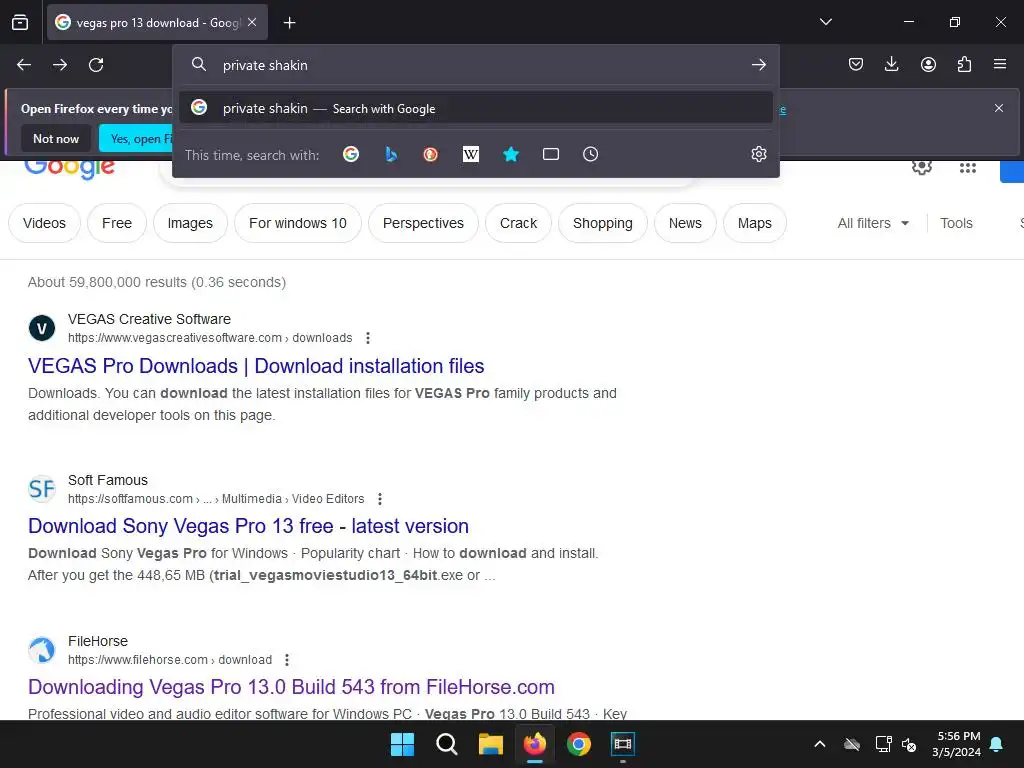Switch to Firefox in the taskbar
Screen dimensions: 1024x768
pos(535,744)
